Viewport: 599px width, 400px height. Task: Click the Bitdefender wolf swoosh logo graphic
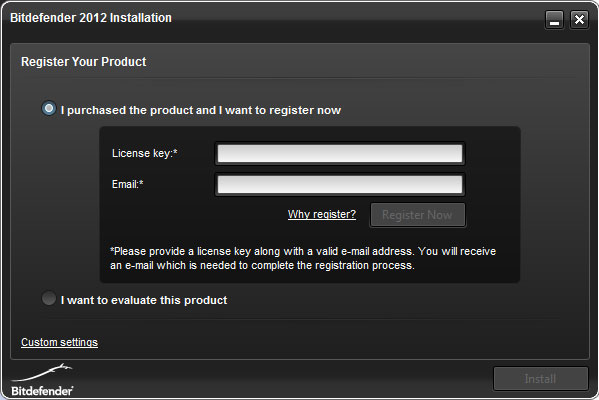point(42,373)
